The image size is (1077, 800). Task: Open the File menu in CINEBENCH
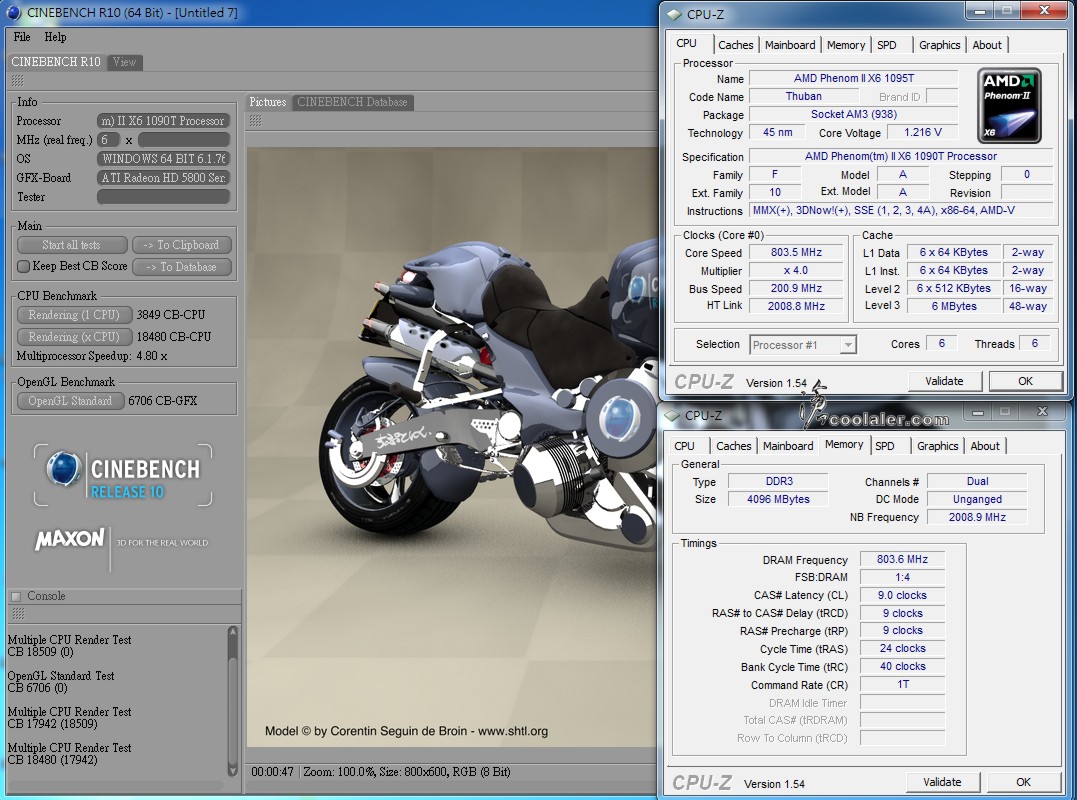point(22,37)
